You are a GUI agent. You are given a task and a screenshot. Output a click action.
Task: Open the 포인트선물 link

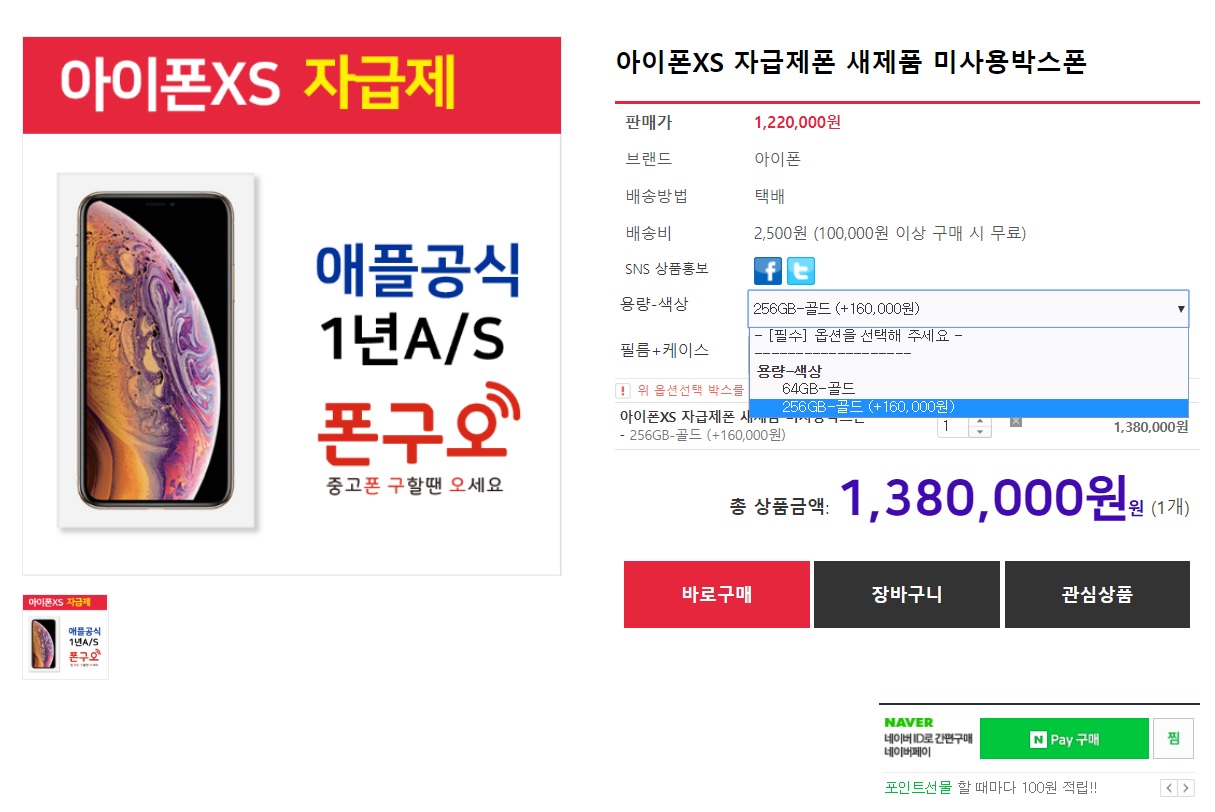click(918, 788)
